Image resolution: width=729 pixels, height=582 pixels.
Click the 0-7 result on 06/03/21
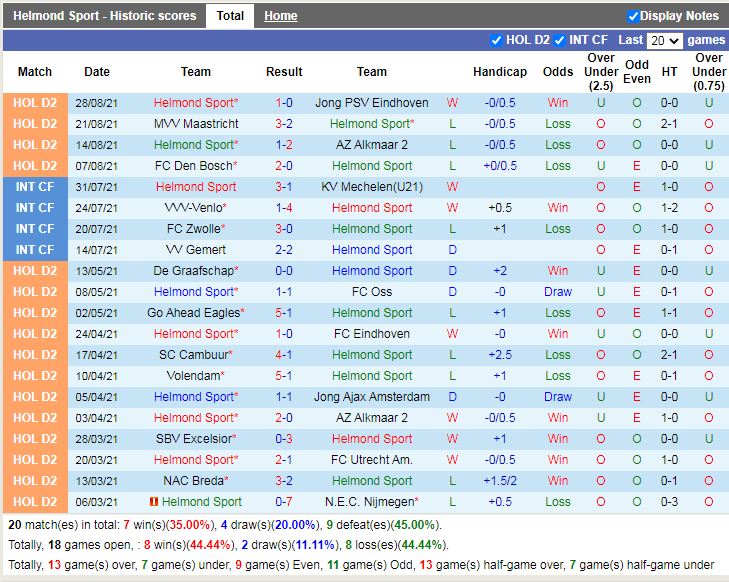(284, 502)
